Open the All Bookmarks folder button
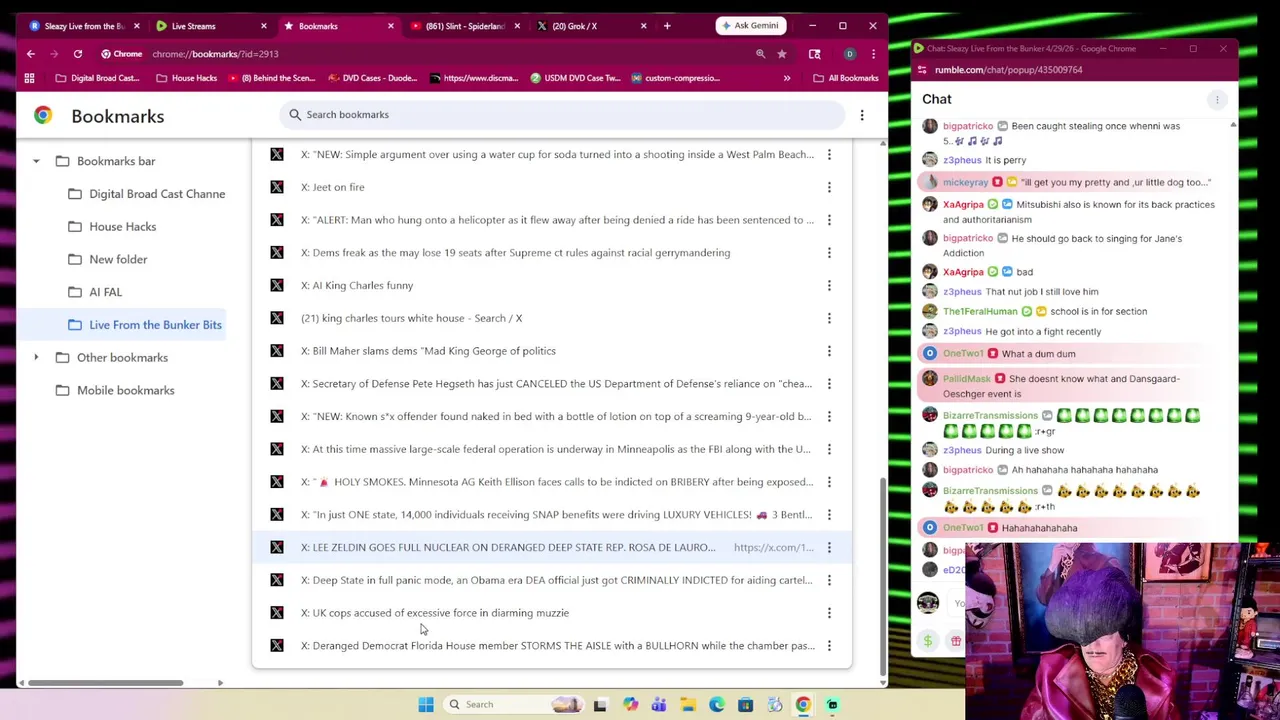 pyautogui.click(x=846, y=78)
